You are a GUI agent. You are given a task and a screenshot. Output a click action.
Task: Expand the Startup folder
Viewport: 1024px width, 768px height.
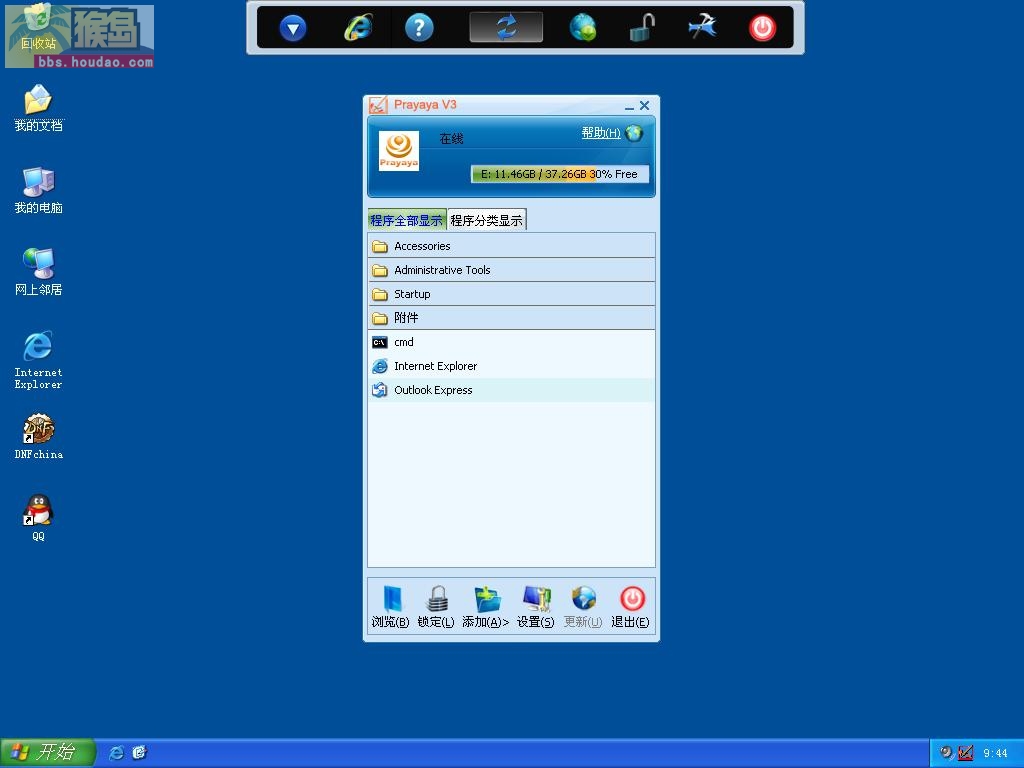[x=511, y=295]
